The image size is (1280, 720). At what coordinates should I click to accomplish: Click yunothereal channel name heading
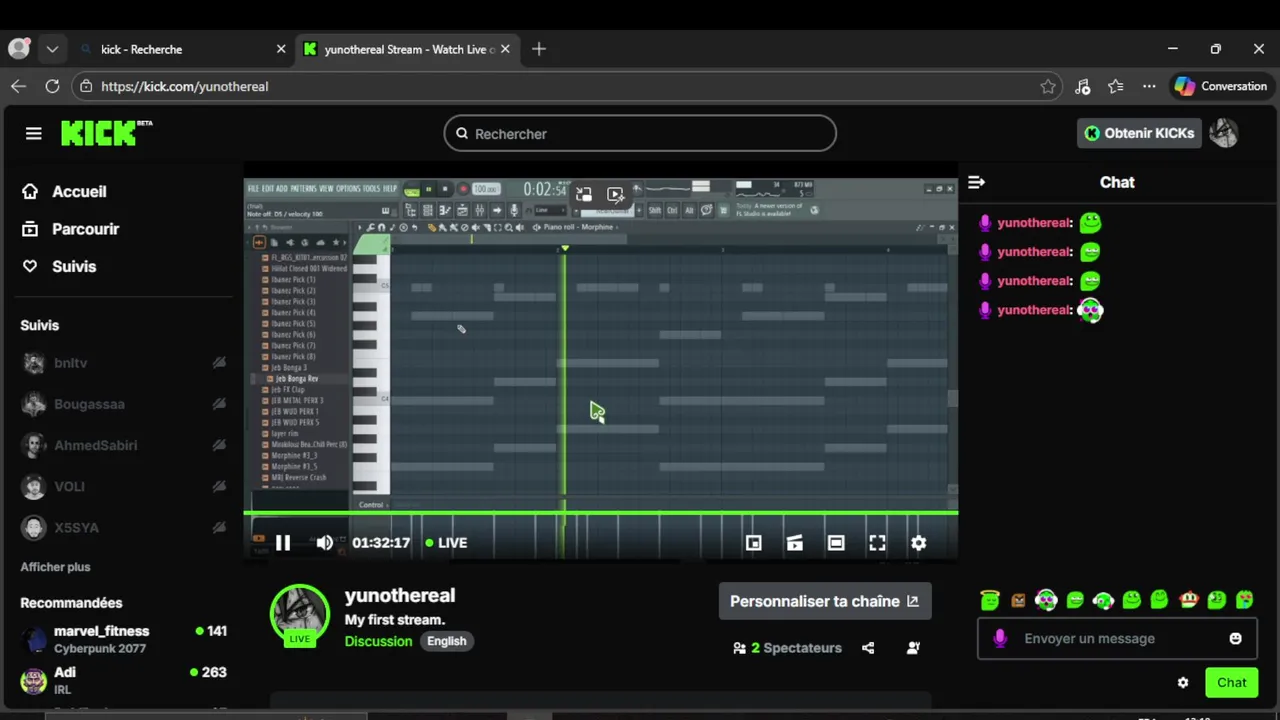click(x=400, y=595)
